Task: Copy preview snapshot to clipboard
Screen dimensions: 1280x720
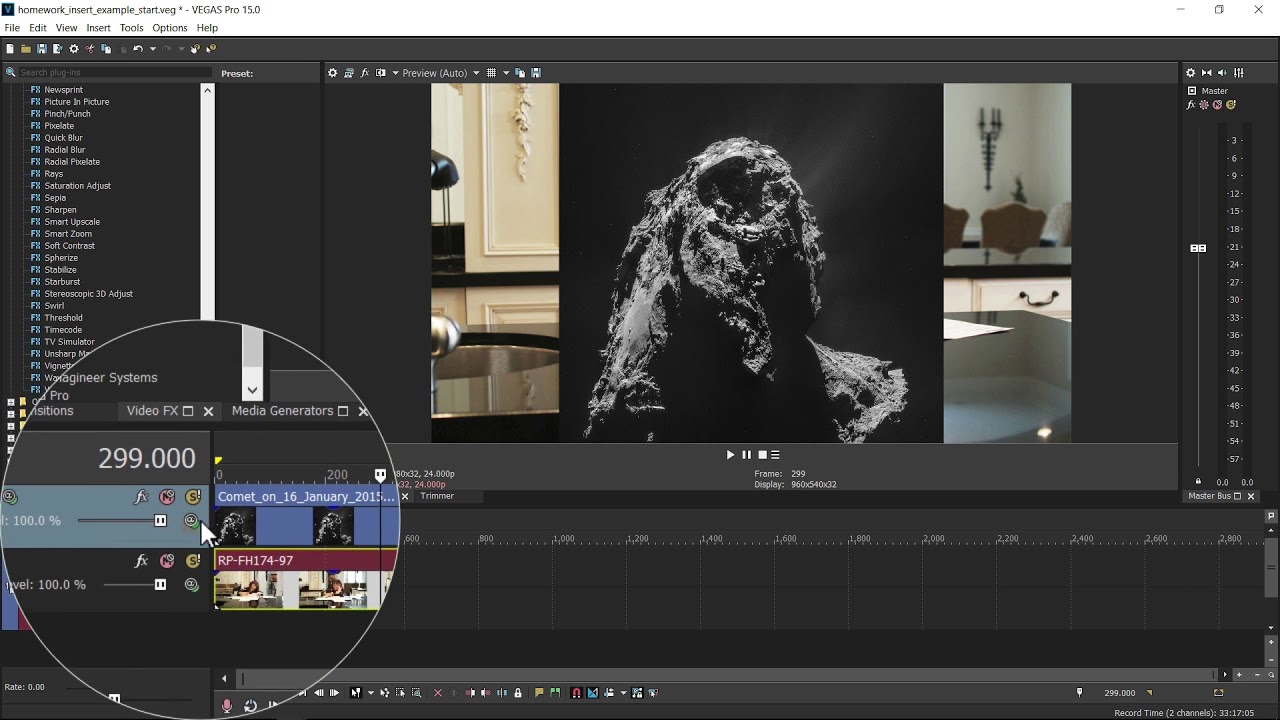Action: 520,73
